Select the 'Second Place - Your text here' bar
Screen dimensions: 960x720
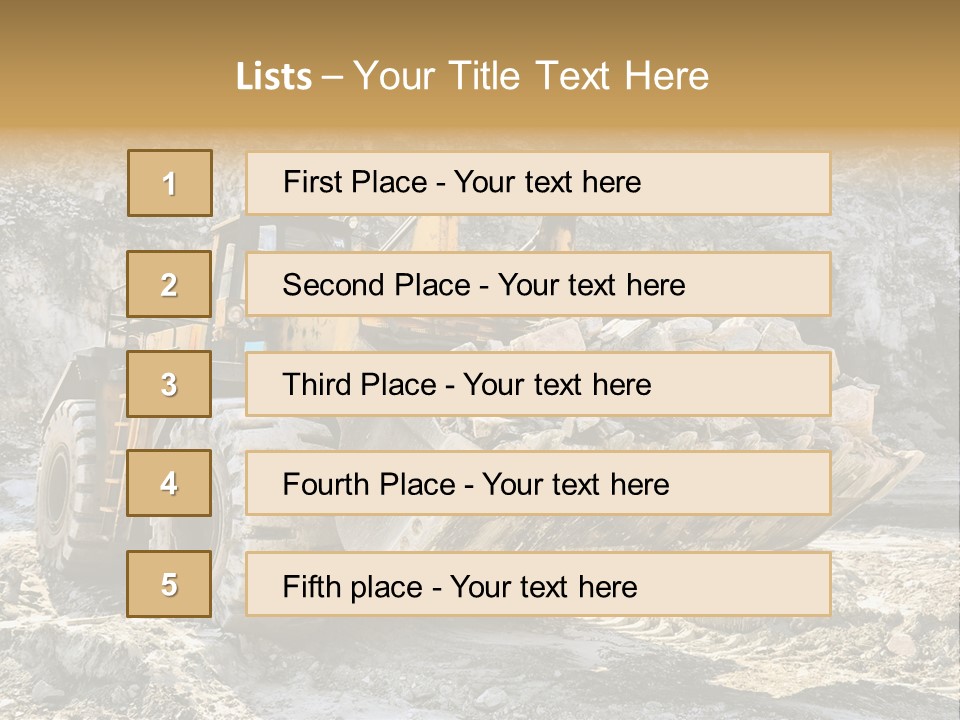538,284
